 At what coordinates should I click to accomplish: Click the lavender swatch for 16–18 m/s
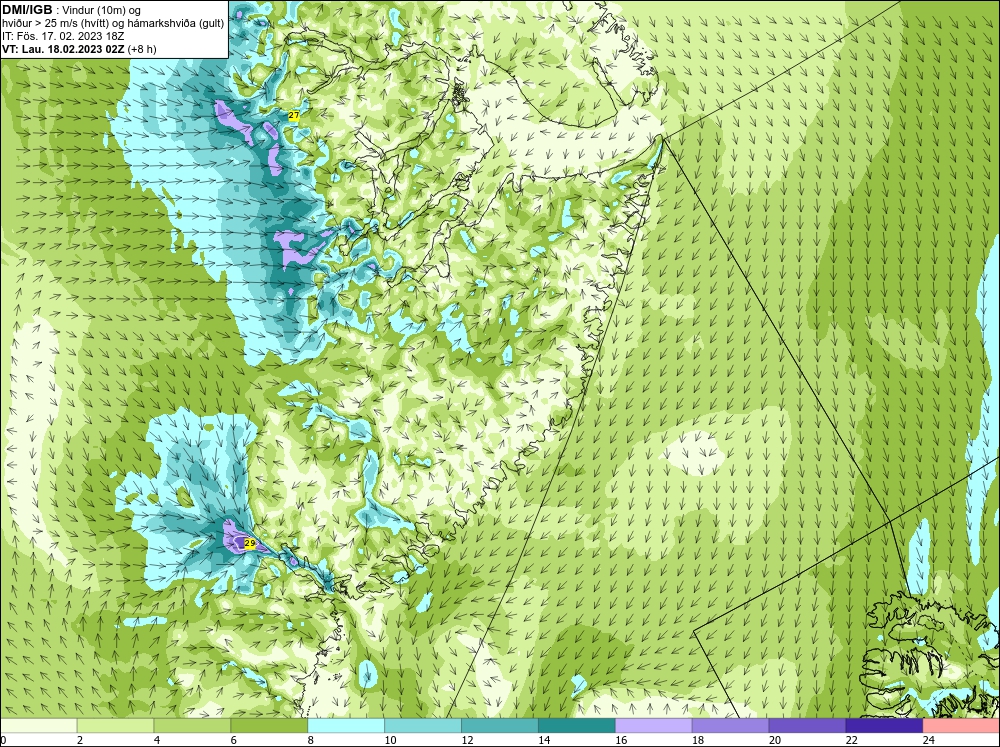(654, 725)
